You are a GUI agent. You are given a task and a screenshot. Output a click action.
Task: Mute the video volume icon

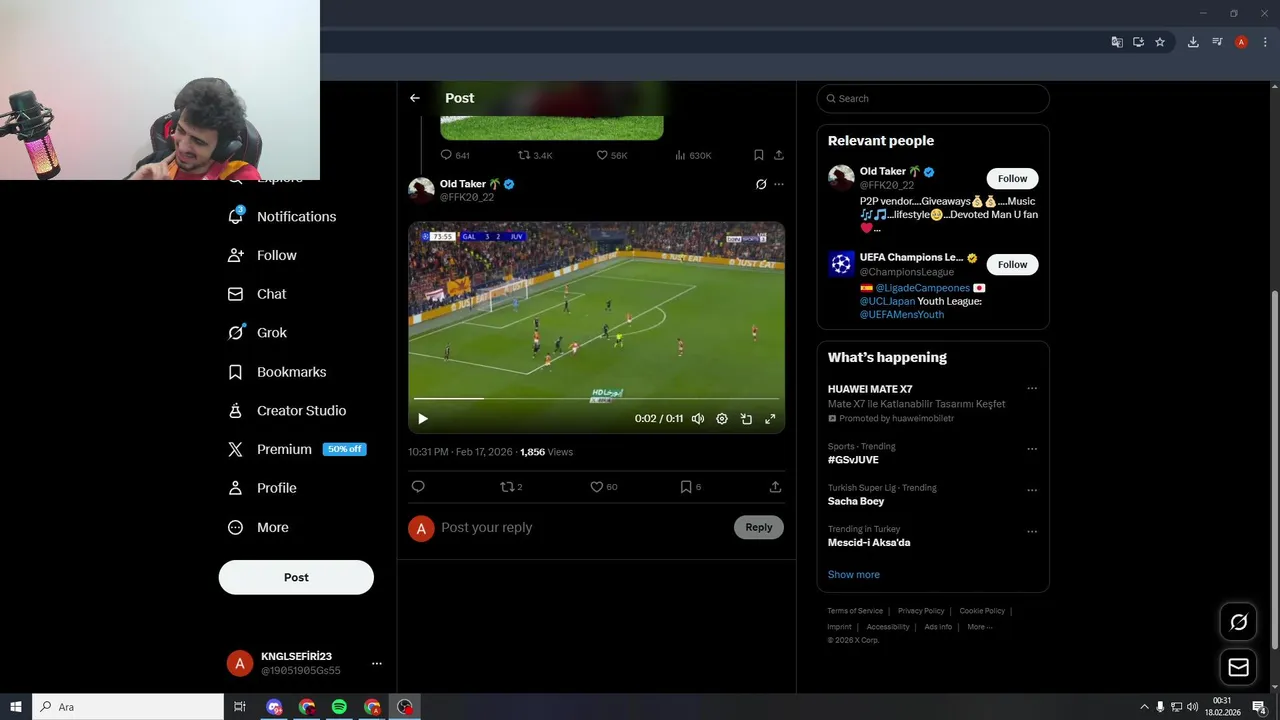point(698,419)
